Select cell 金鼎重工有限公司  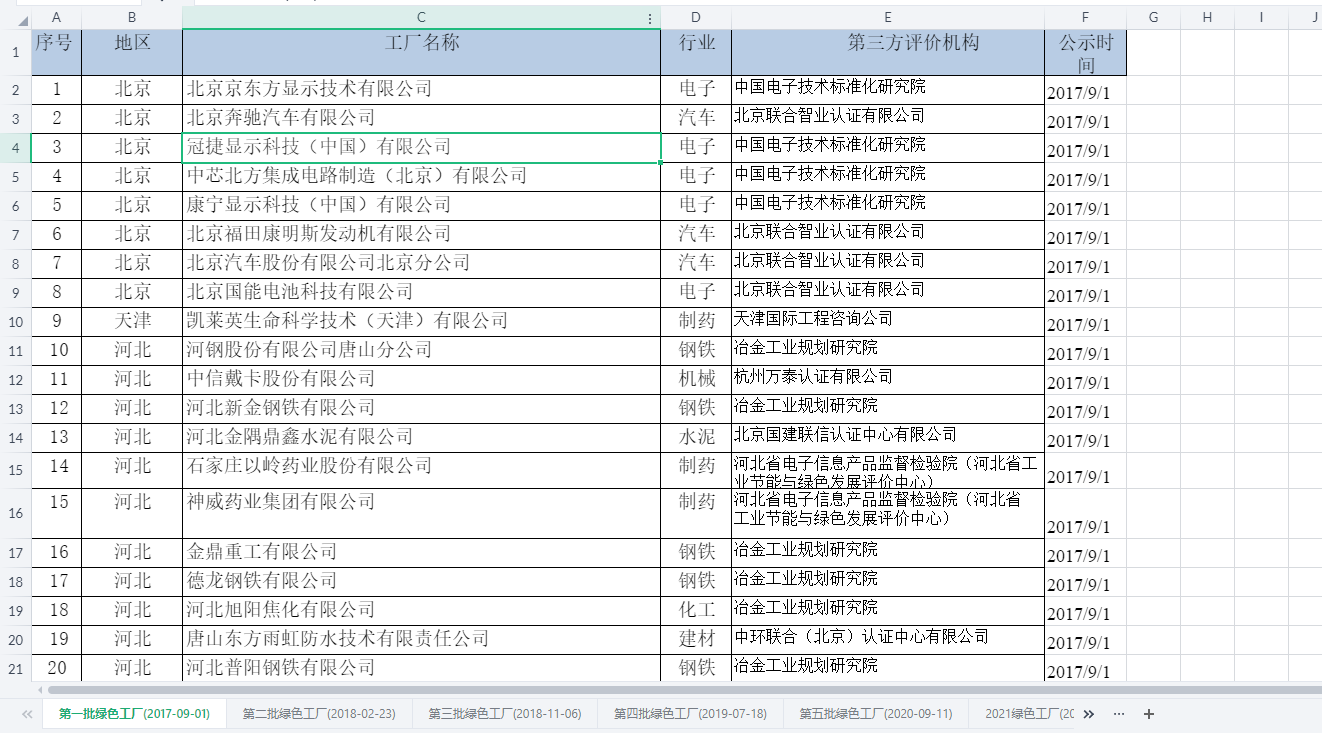[x=421, y=552]
